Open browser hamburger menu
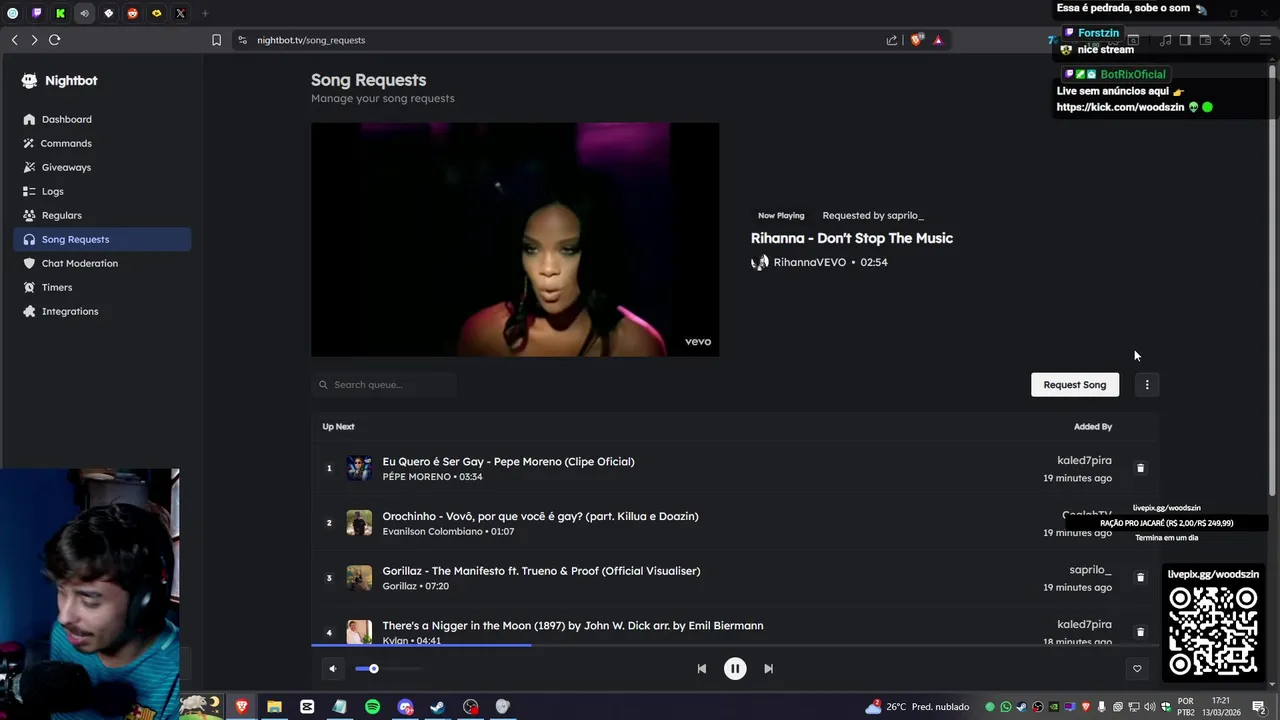 coord(1266,40)
